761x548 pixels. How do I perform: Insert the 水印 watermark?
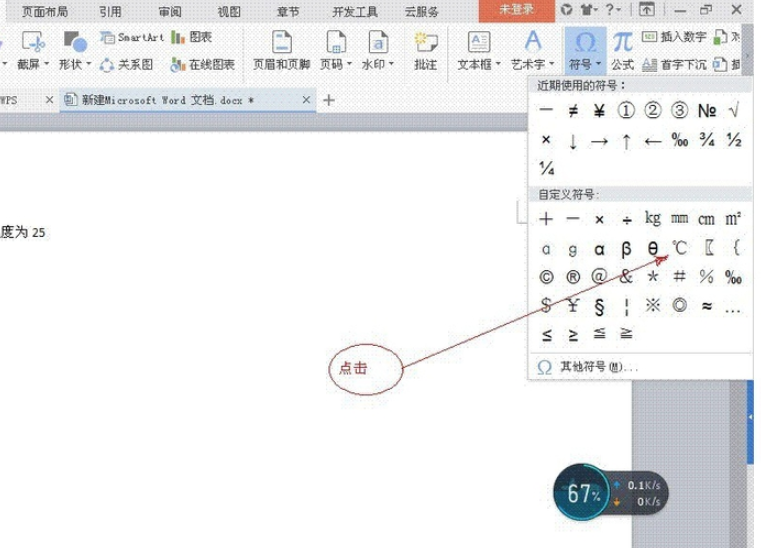(x=378, y=50)
